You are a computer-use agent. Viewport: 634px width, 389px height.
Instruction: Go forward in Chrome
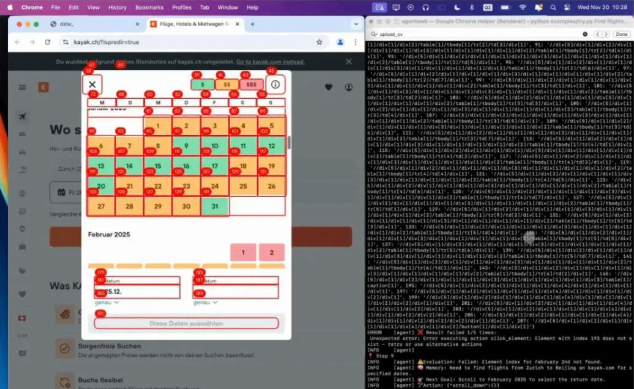pos(32,42)
